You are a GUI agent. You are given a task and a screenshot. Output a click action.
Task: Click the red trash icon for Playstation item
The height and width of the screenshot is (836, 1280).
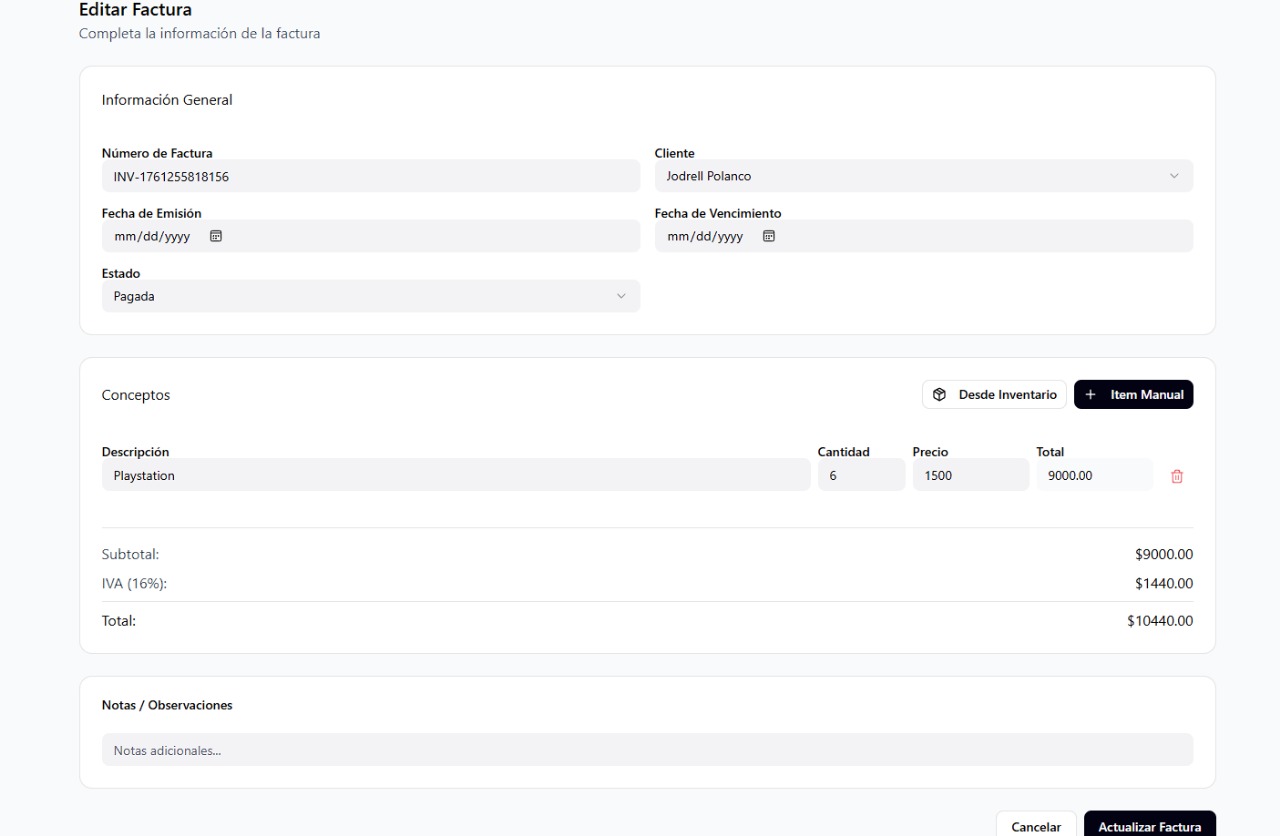(1176, 477)
